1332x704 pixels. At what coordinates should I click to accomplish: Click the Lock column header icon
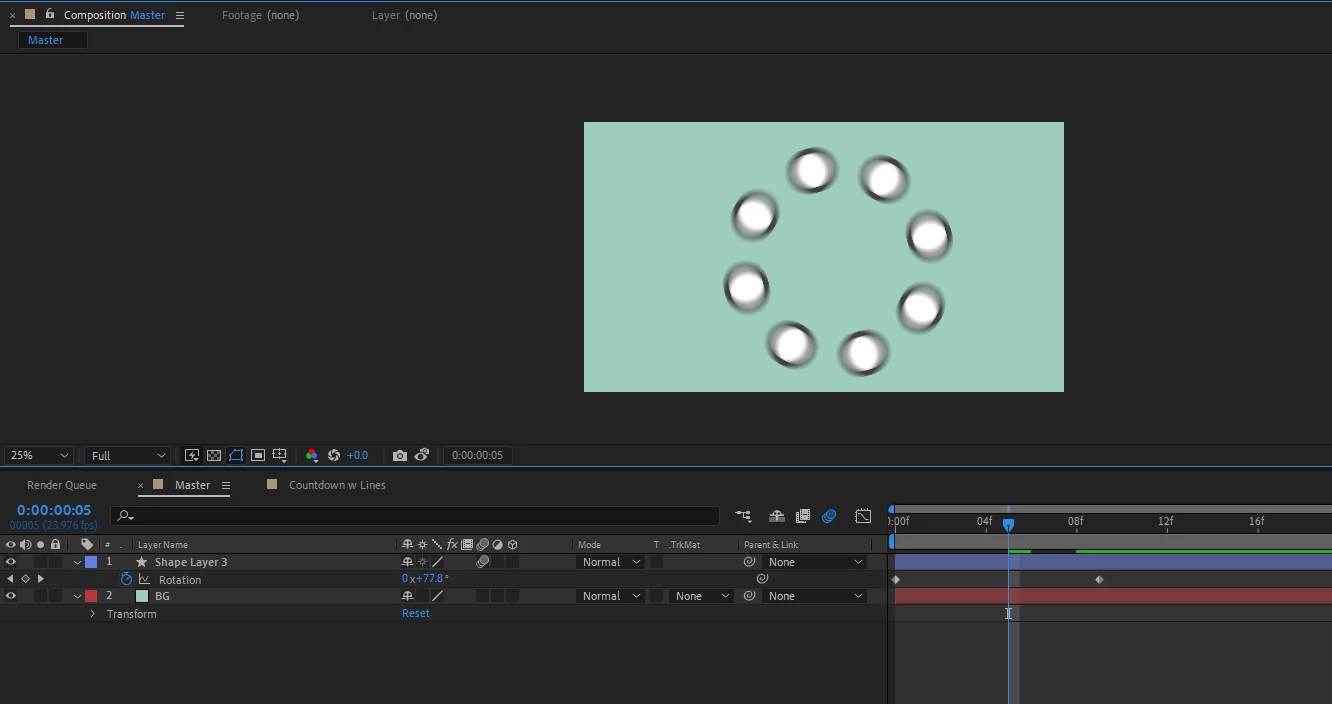pos(56,545)
